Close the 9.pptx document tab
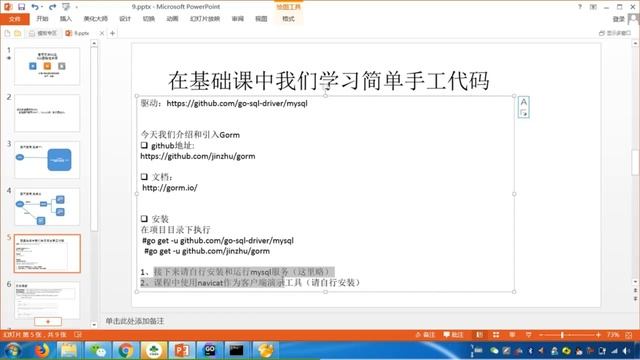 pyautogui.click(x=102, y=33)
